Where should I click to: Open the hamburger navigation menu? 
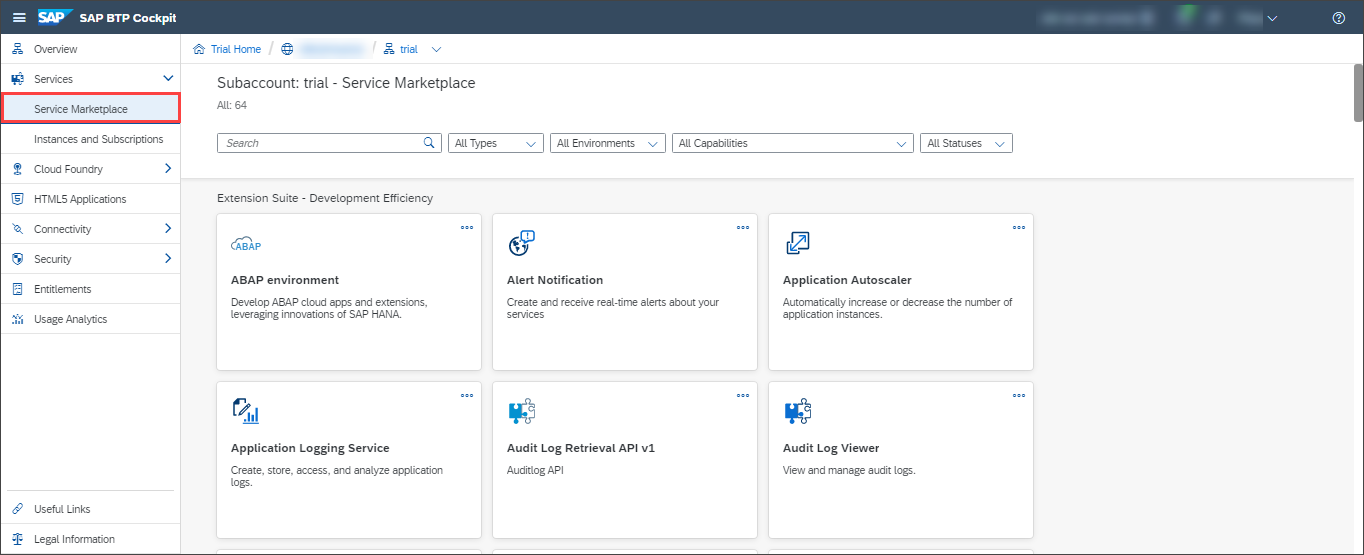(18, 18)
